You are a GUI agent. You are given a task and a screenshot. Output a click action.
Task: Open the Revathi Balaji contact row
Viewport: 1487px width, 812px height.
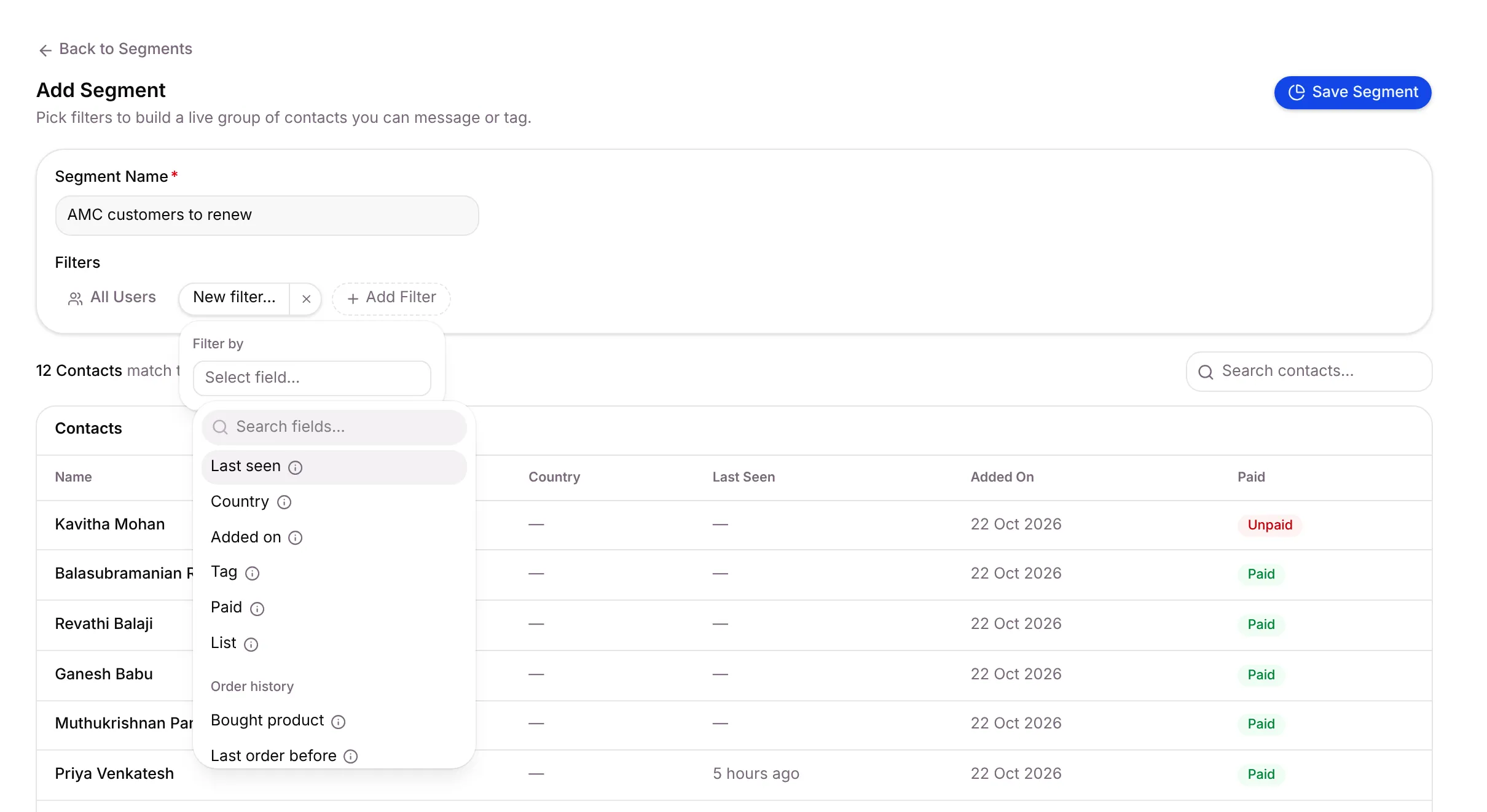pyautogui.click(x=734, y=625)
